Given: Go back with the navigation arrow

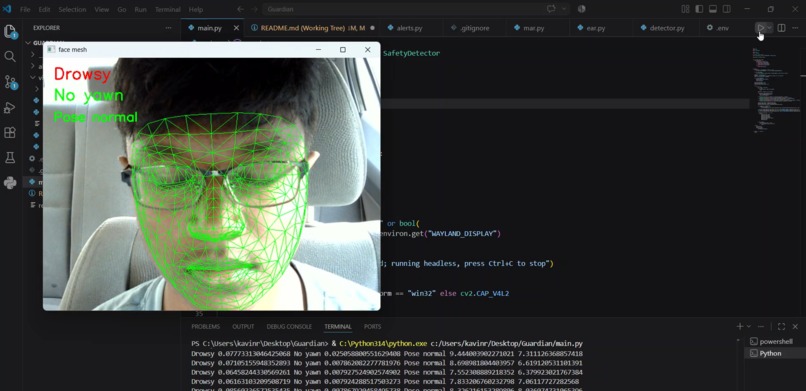Looking at the screenshot, I should (241, 9).
